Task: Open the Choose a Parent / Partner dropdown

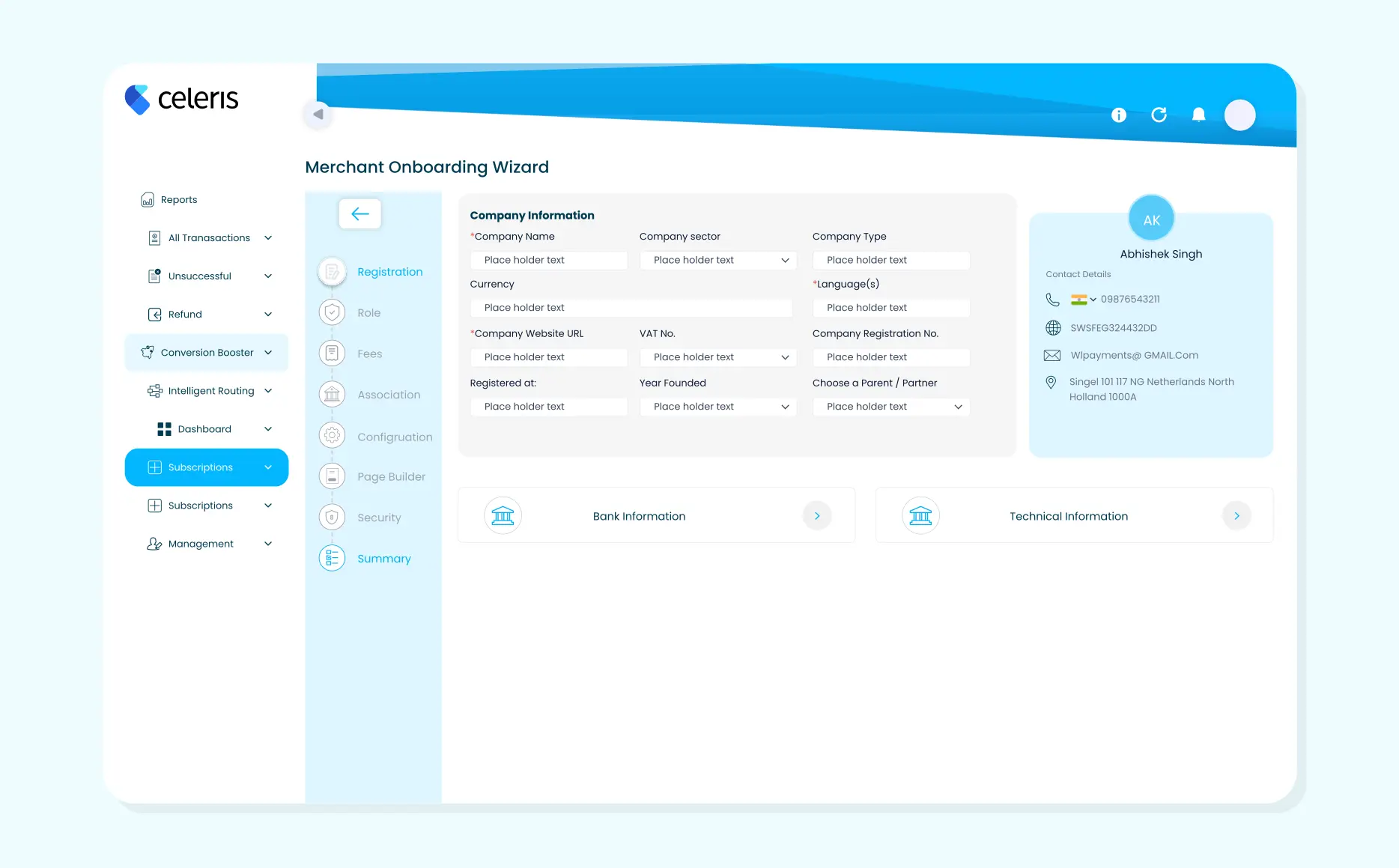Action: click(x=890, y=407)
